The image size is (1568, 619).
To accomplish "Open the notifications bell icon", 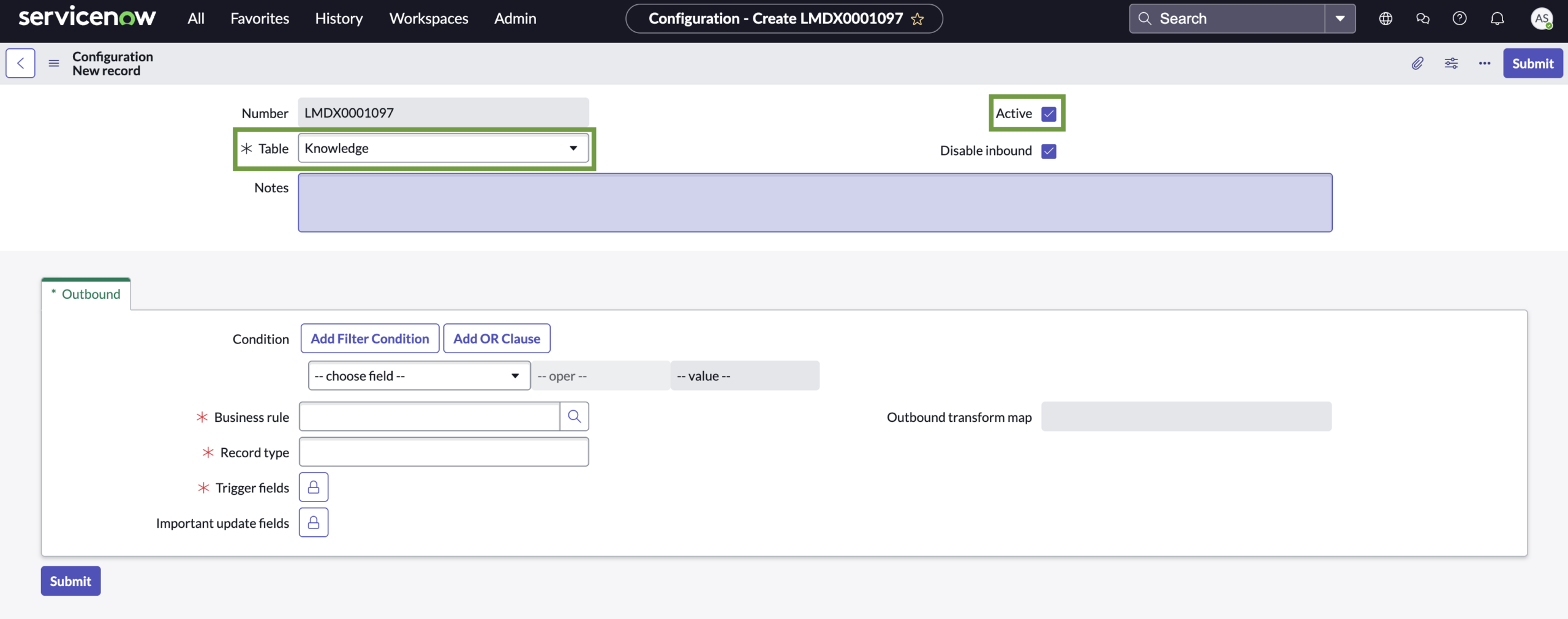I will [x=1497, y=18].
